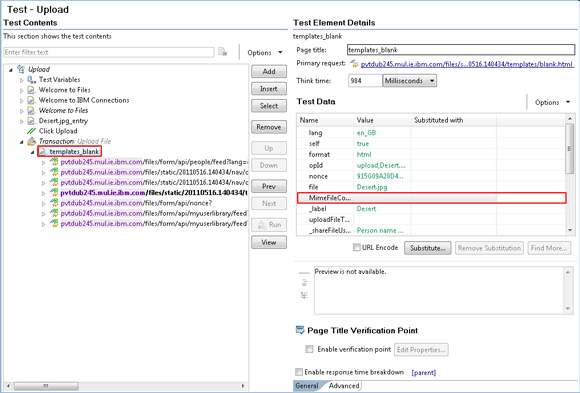Click the Remove button
The image size is (580, 393).
pyautogui.click(x=269, y=127)
